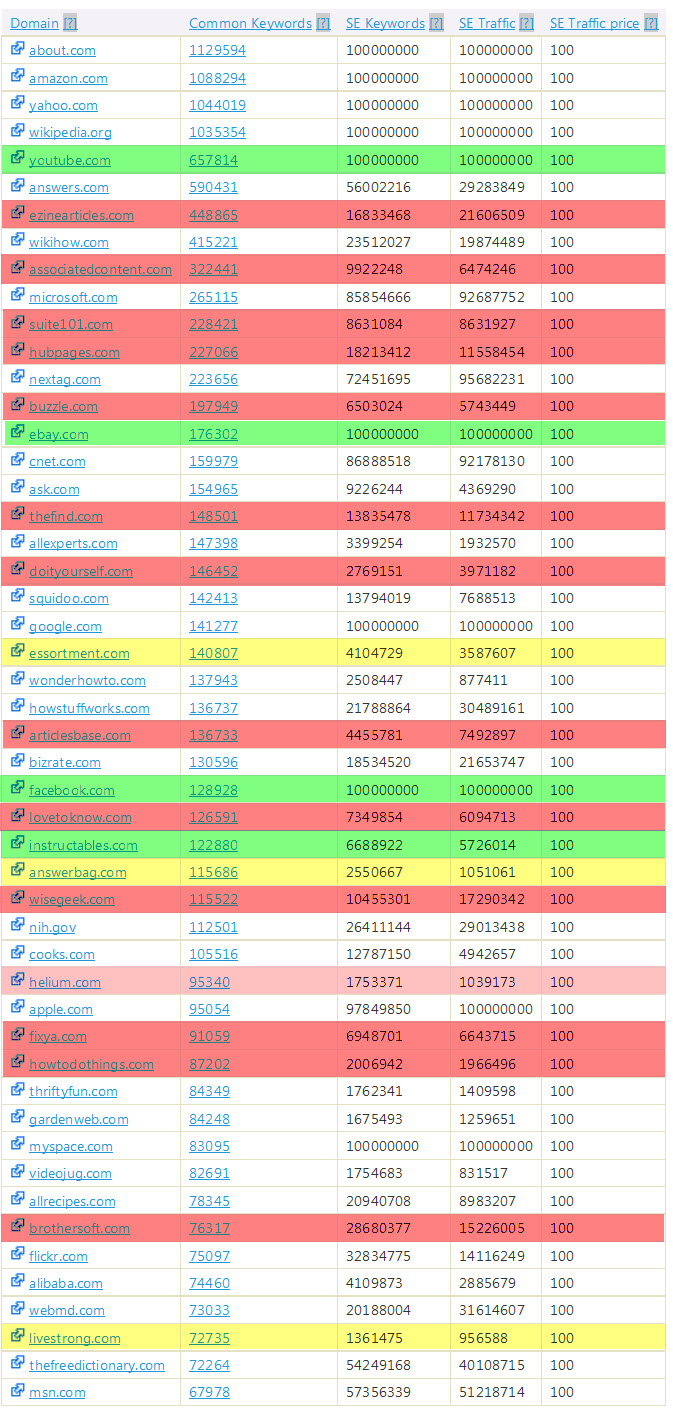Image resolution: width=673 pixels, height=1415 pixels.
Task: Open the about.com domain link
Action: 62,50
